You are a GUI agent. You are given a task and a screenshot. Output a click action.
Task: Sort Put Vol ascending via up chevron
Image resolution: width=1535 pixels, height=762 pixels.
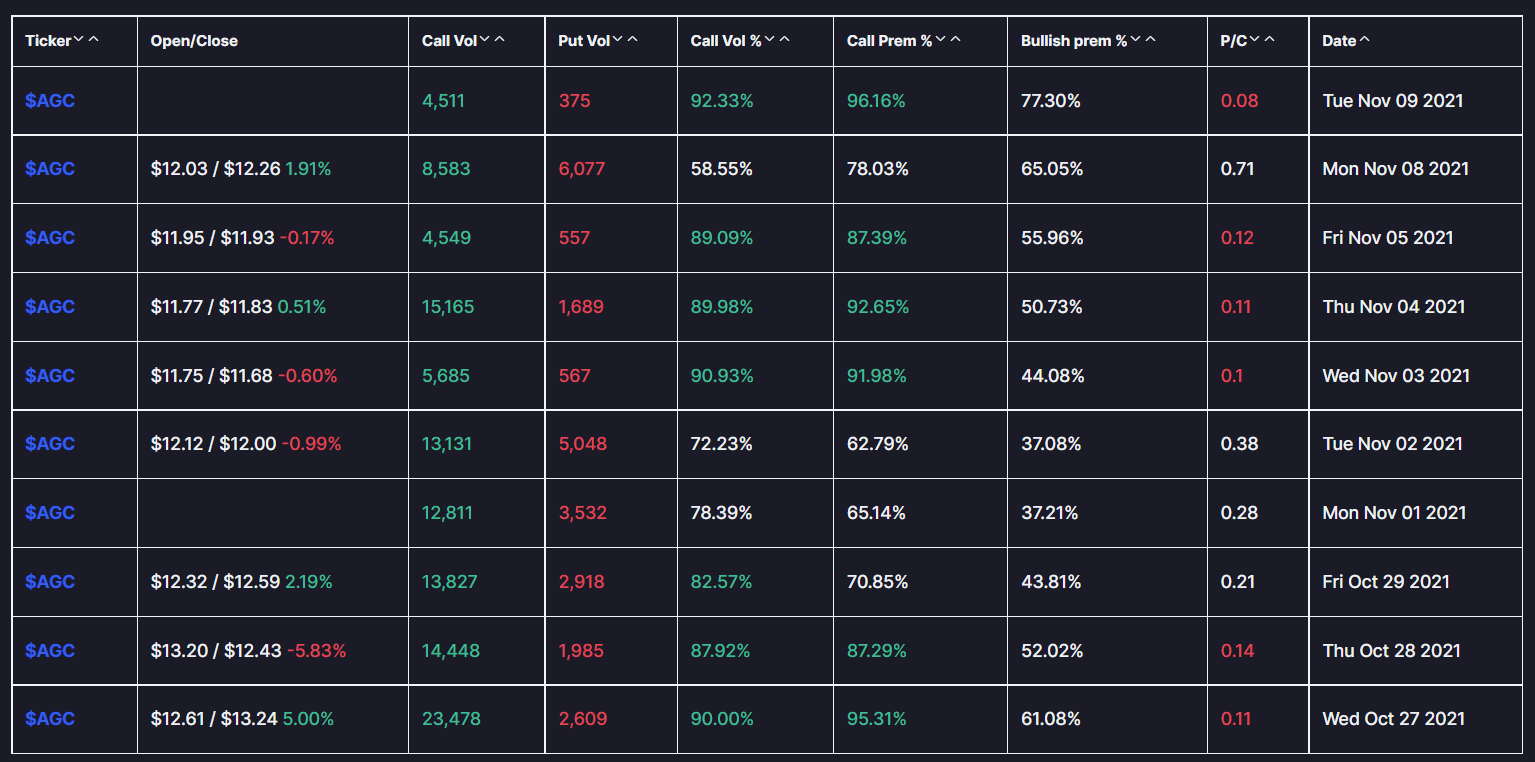[x=633, y=40]
